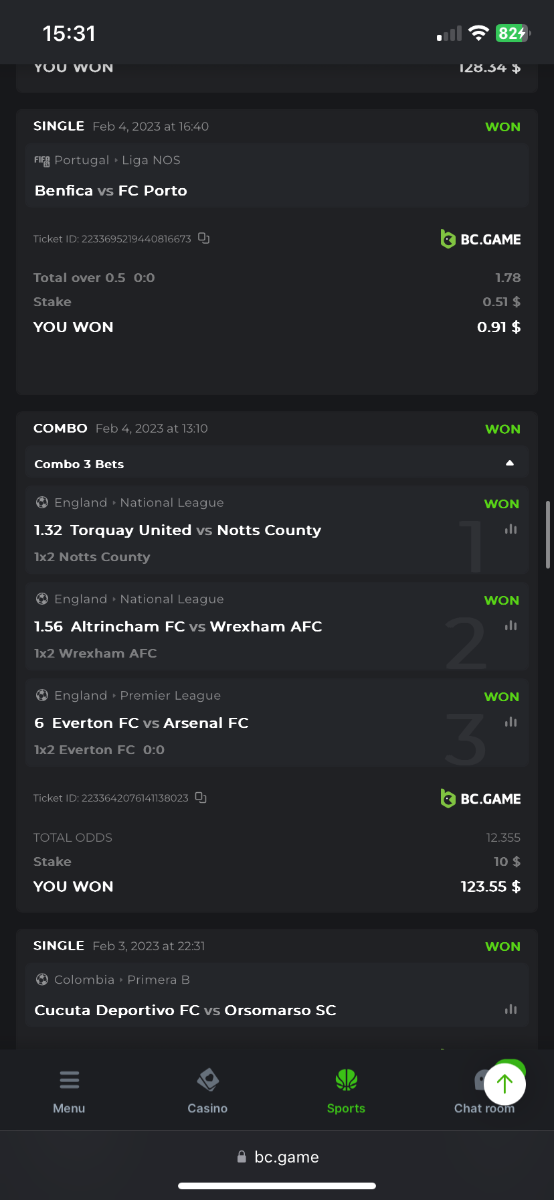This screenshot has height=1200, width=554.
Task: Copy the combo bet ticket ID
Action: 201,798
